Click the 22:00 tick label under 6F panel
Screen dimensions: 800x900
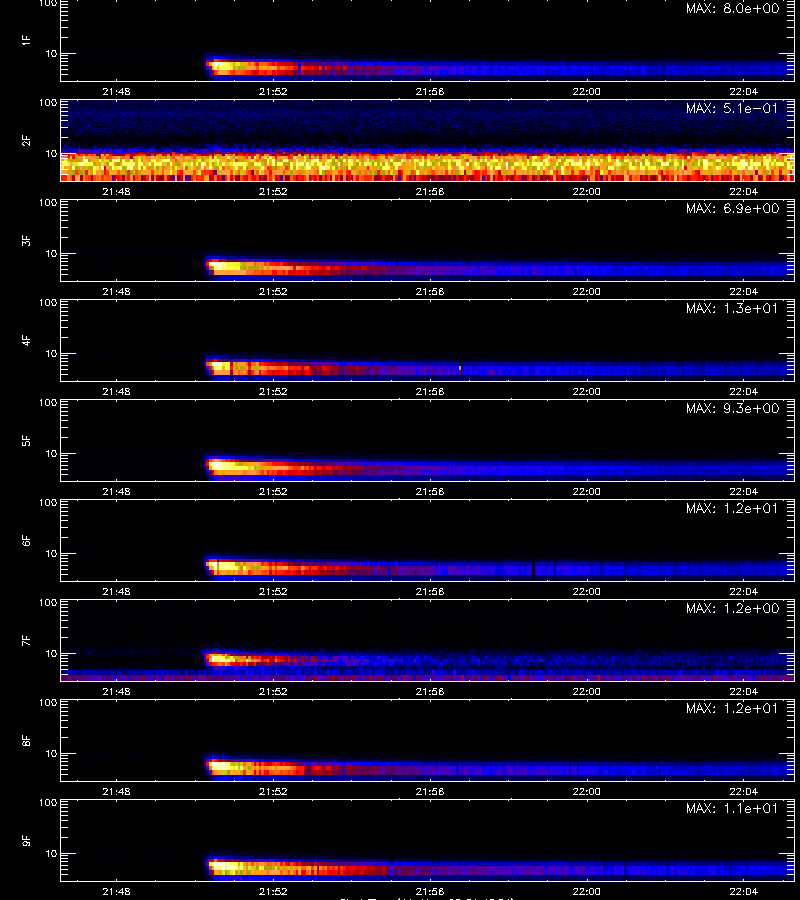coord(587,591)
